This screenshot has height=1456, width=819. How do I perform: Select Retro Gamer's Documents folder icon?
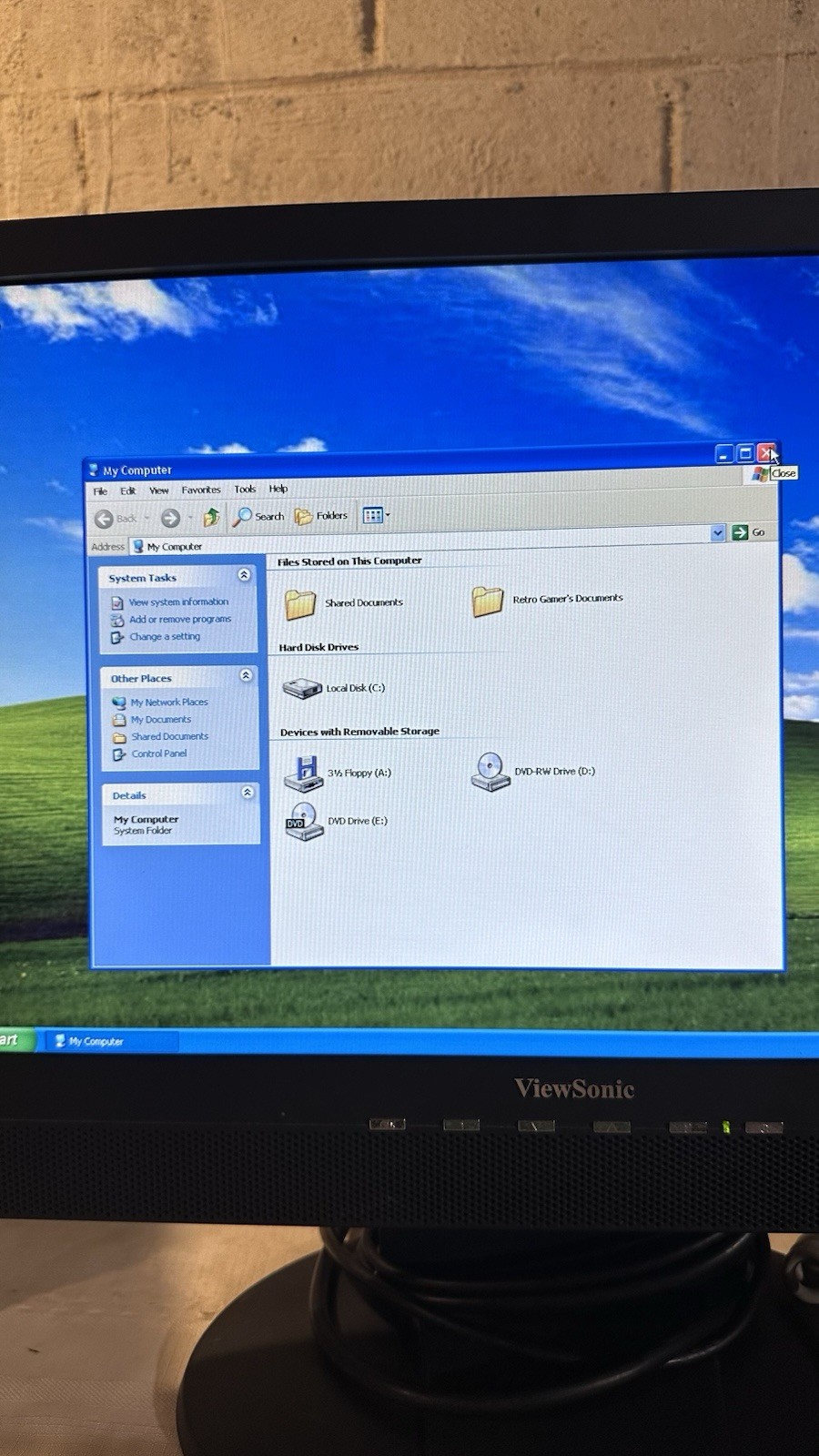488,601
